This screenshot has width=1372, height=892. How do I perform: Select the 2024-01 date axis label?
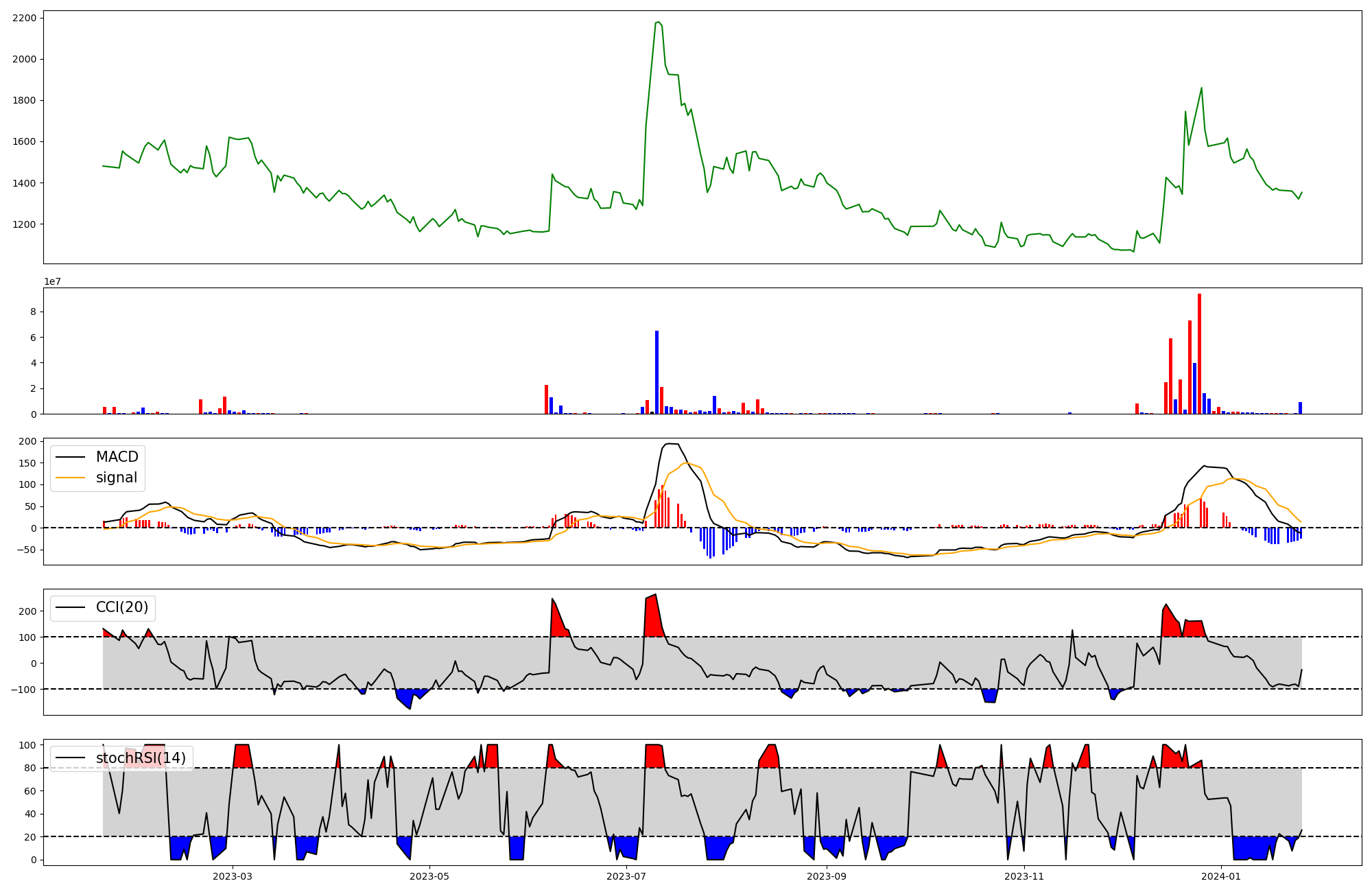(1222, 876)
